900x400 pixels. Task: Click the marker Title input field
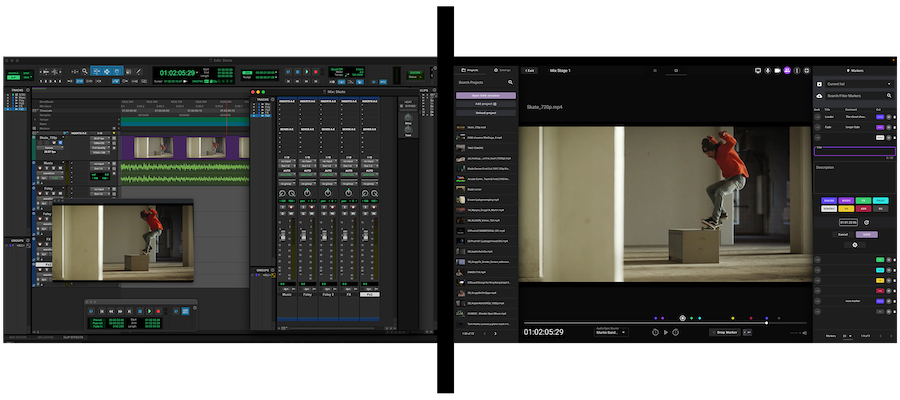click(x=854, y=151)
